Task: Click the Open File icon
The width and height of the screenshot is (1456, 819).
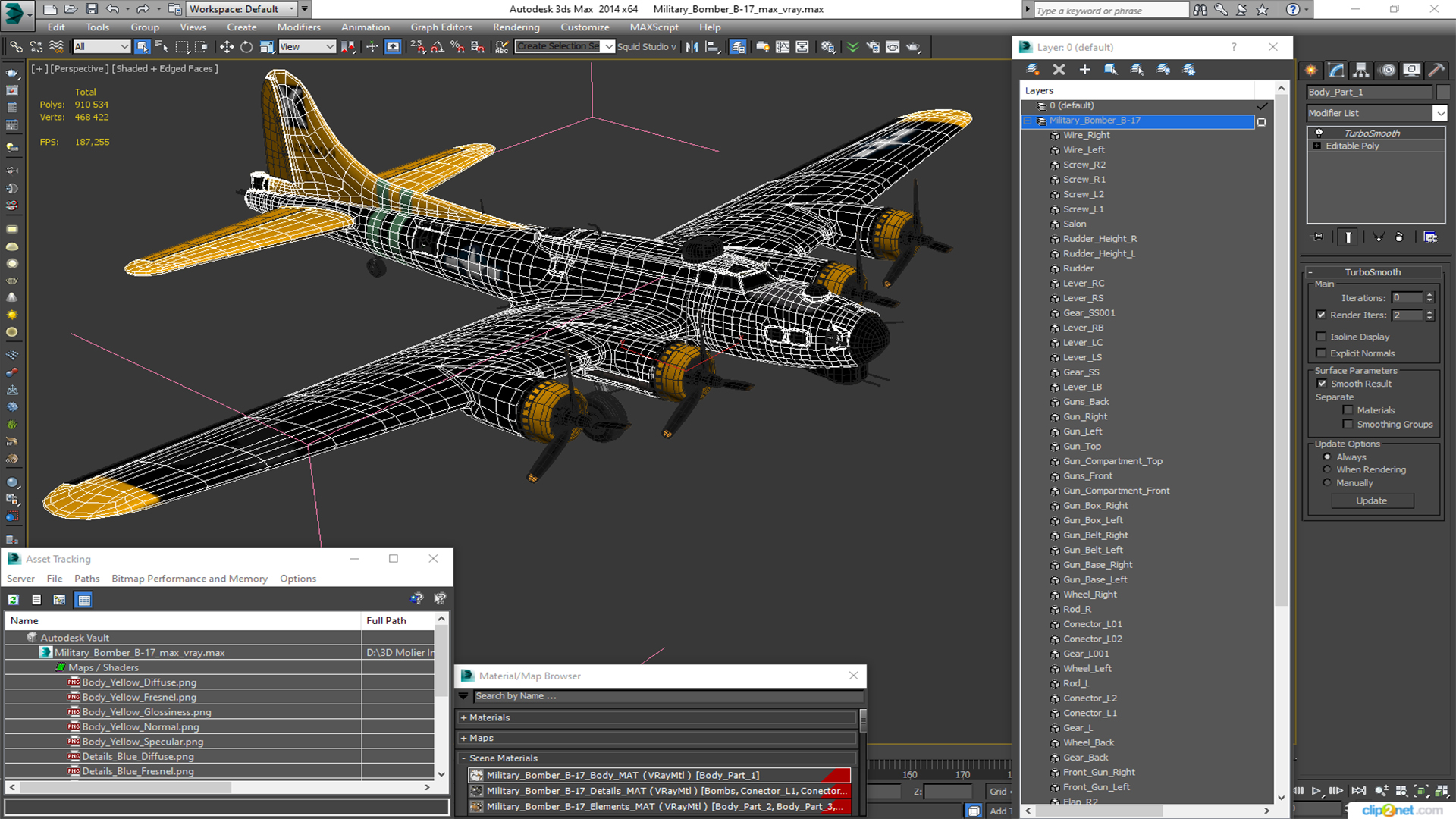Action: pyautogui.click(x=70, y=9)
